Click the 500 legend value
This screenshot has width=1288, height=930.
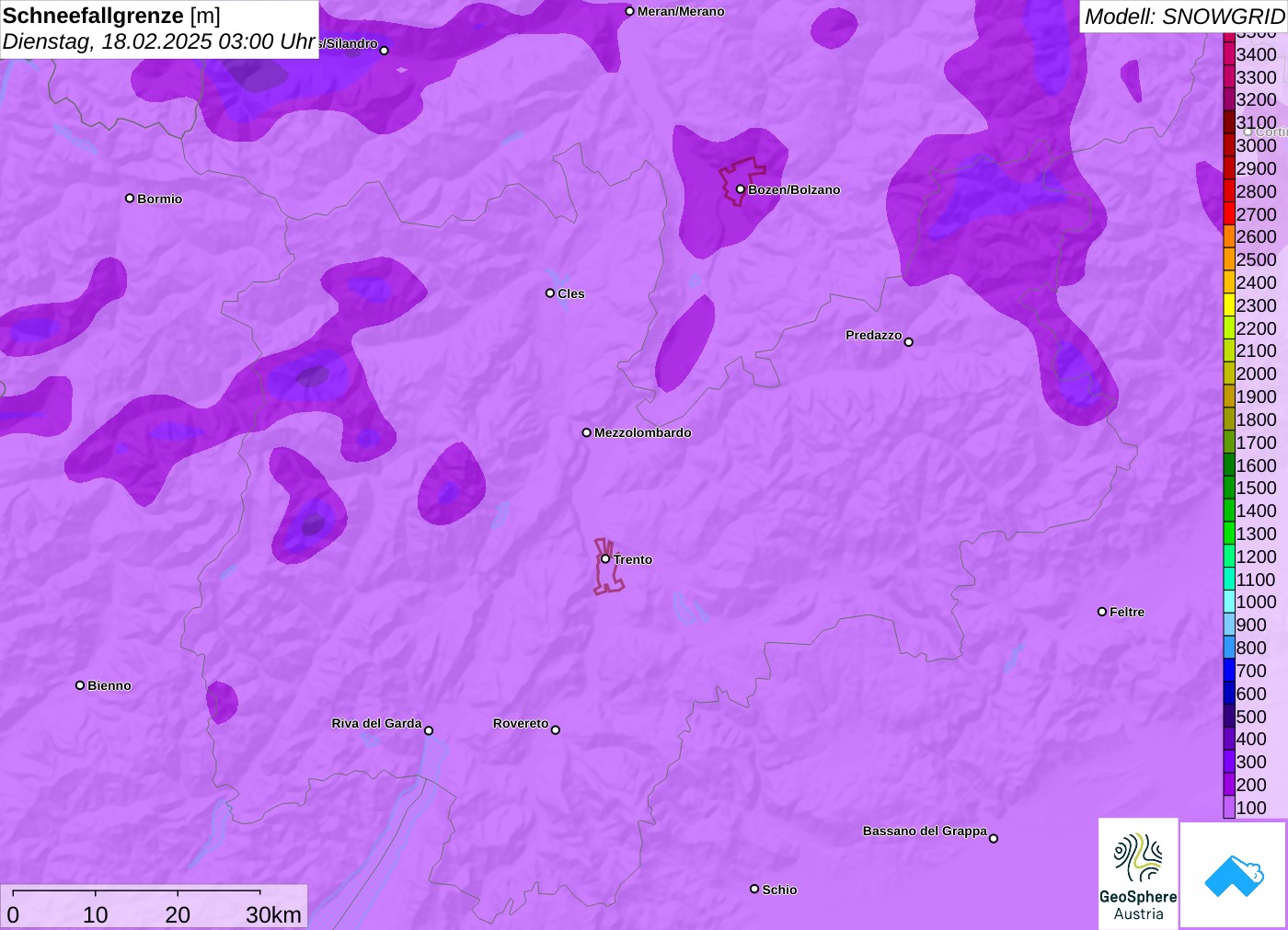tap(1251, 717)
